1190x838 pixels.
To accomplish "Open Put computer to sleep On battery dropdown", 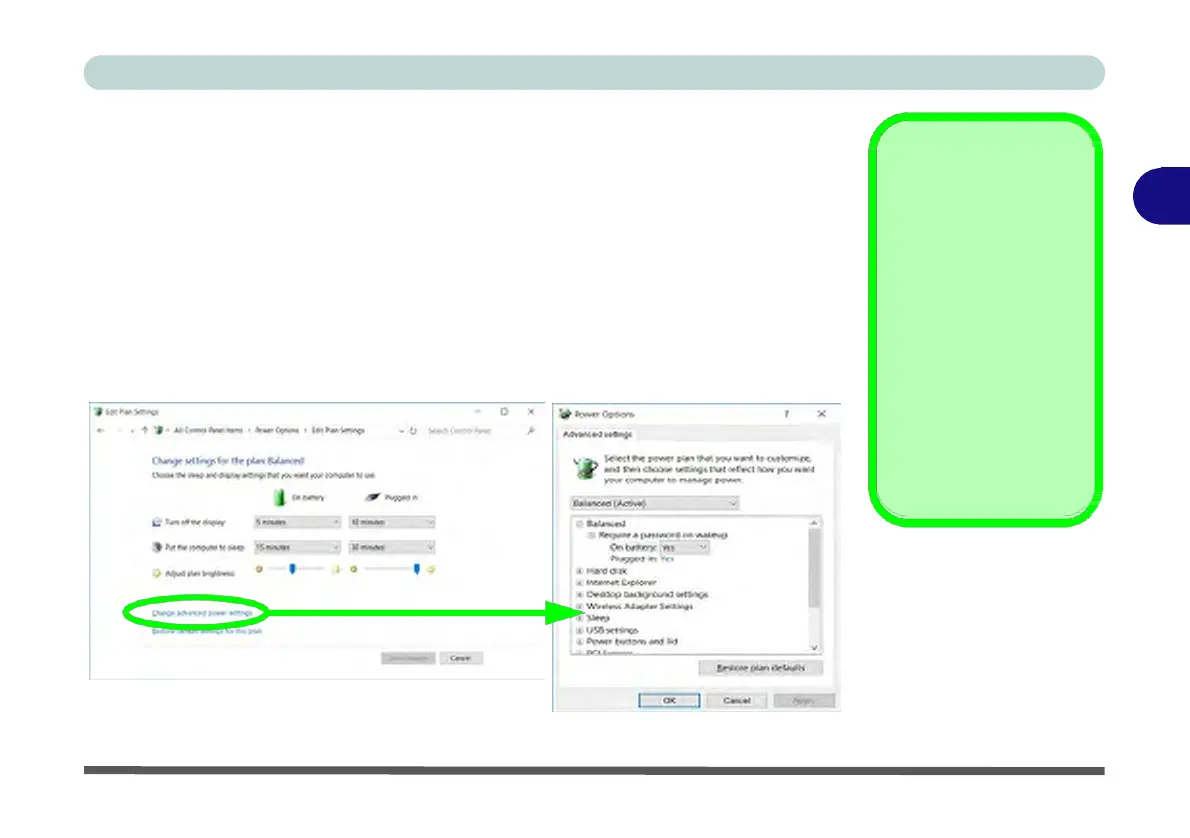I will pos(297,547).
